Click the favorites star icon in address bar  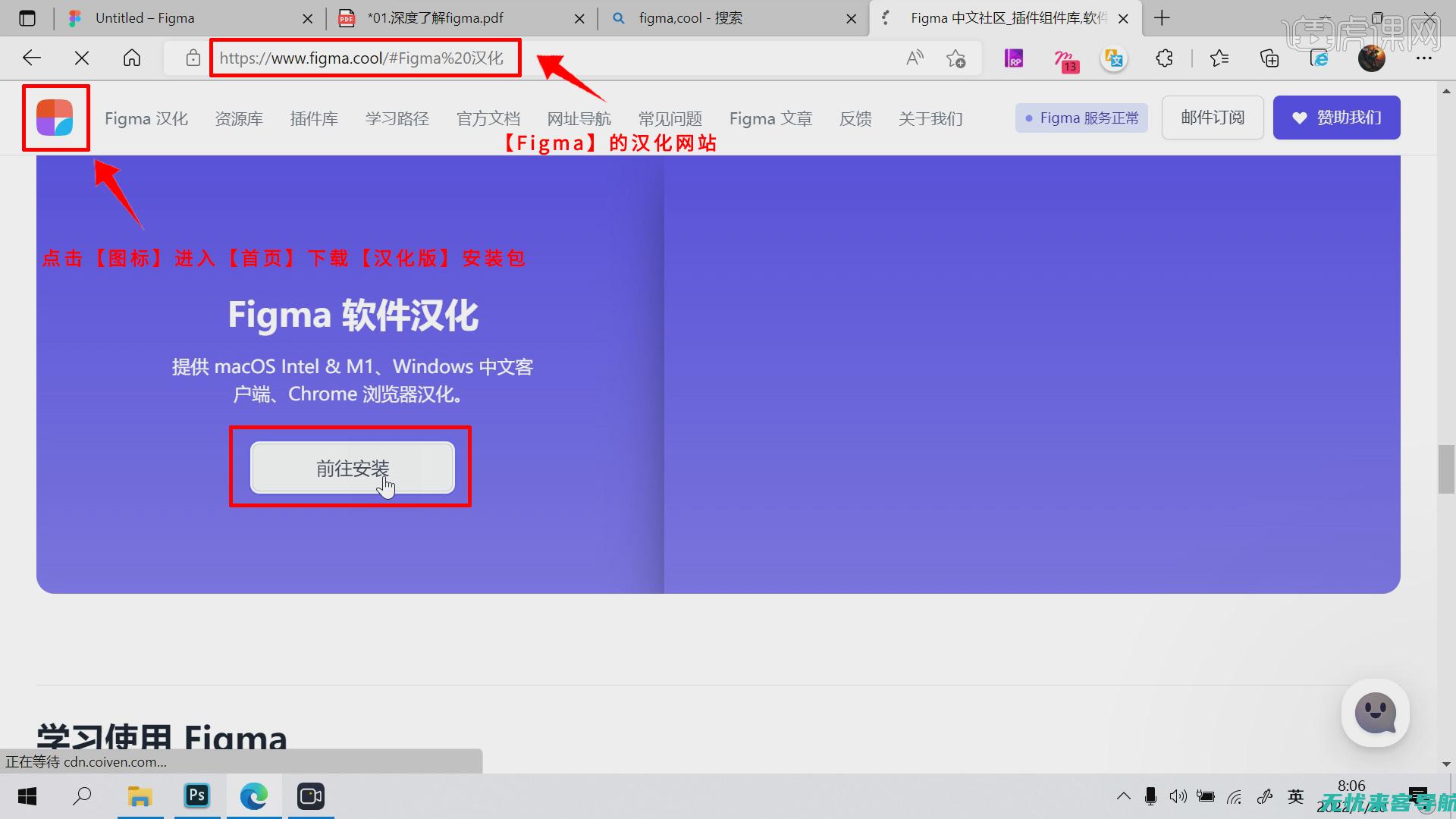tap(957, 58)
